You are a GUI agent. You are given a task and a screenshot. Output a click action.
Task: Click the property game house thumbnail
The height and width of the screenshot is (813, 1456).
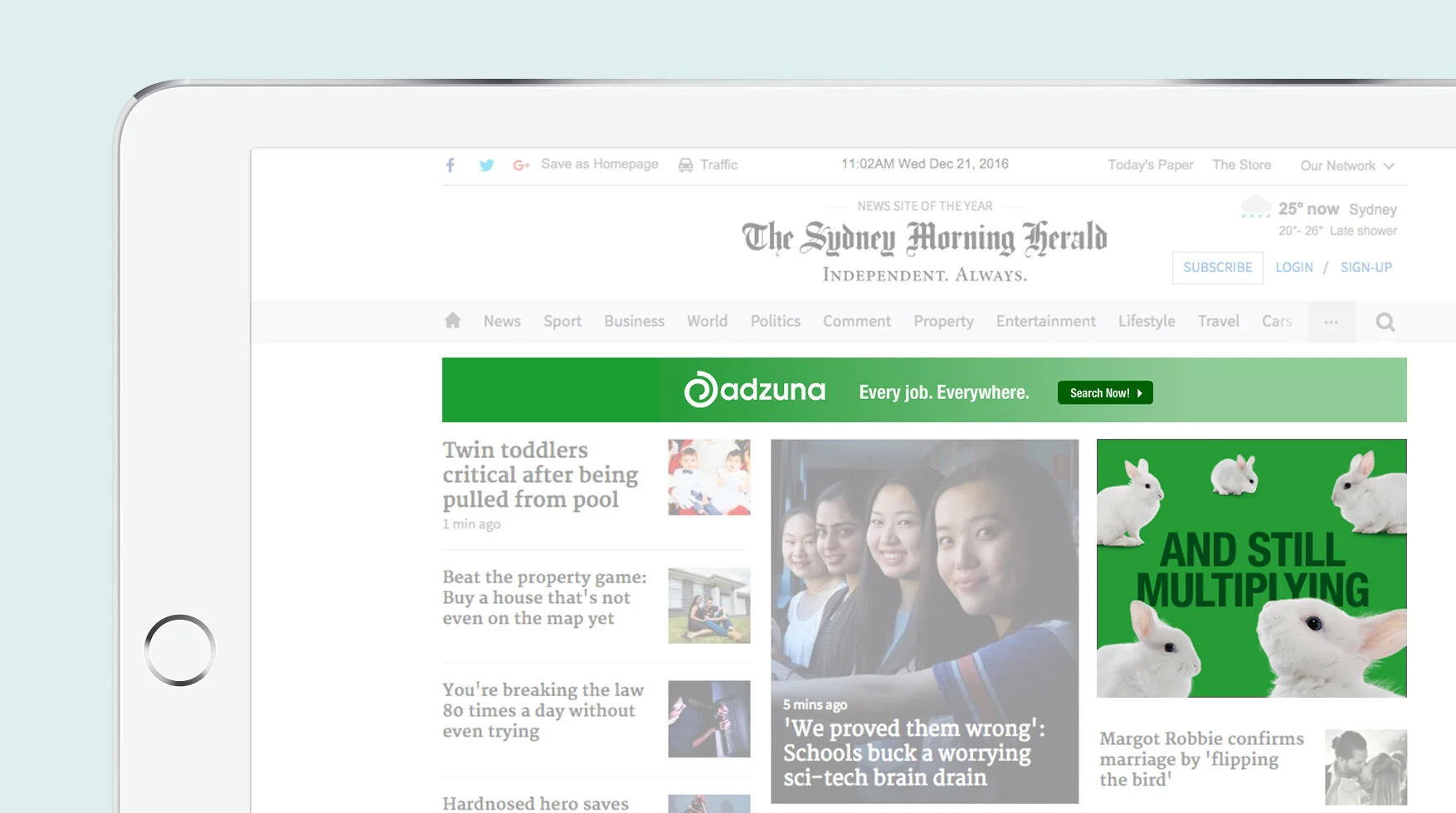click(x=709, y=606)
